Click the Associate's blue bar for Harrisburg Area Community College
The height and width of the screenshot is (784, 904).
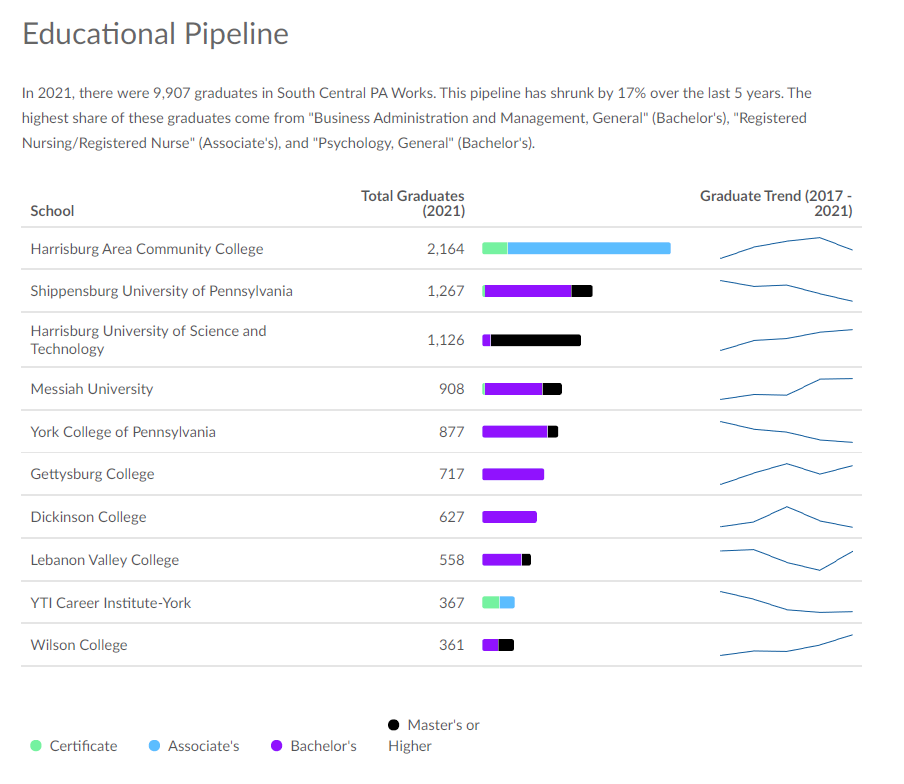(589, 248)
